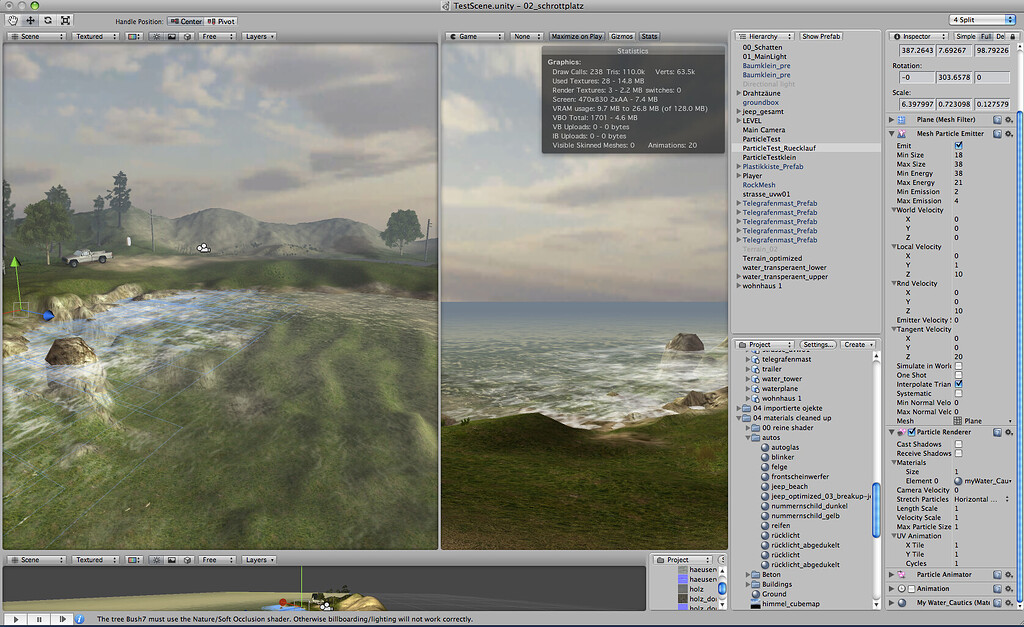Select the Move tool
The image size is (1024, 627).
click(x=29, y=19)
